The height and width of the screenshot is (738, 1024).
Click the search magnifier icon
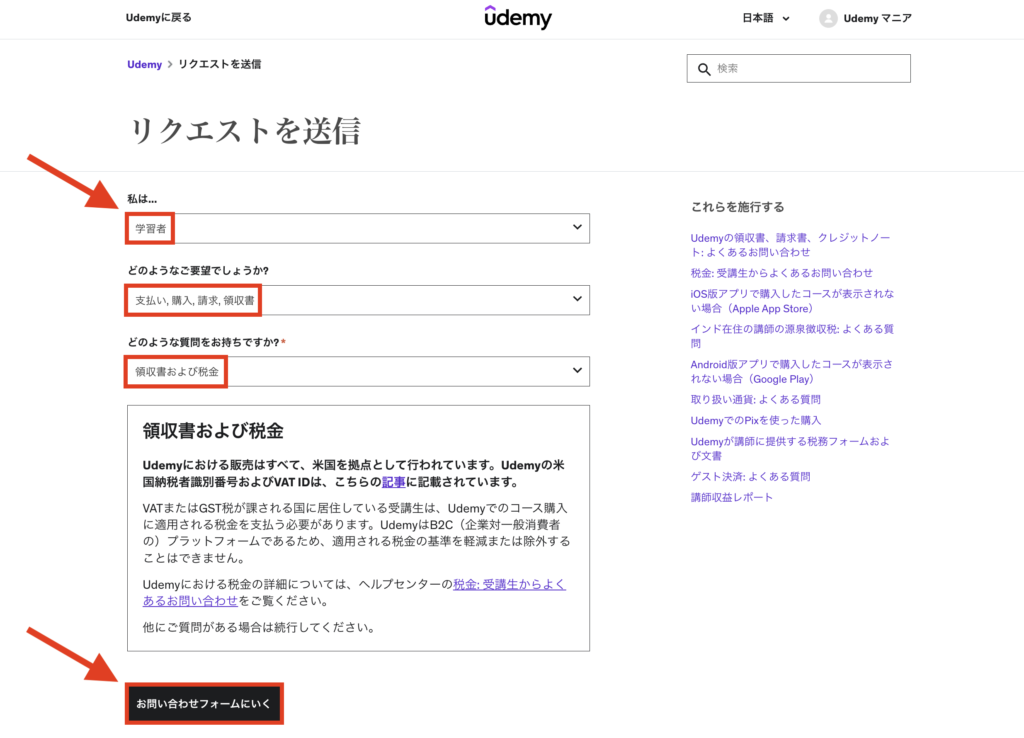click(x=703, y=69)
